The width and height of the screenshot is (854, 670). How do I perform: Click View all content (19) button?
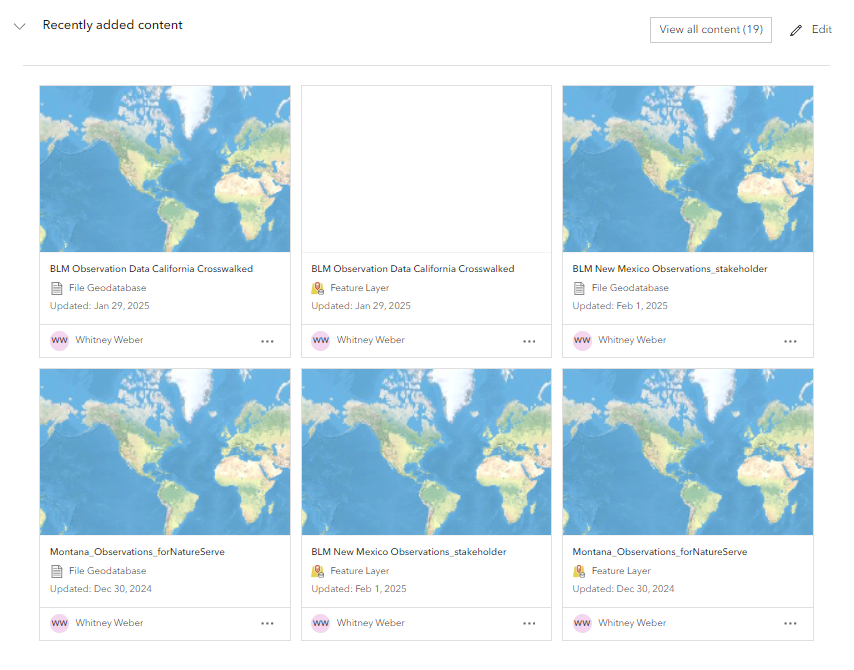711,29
